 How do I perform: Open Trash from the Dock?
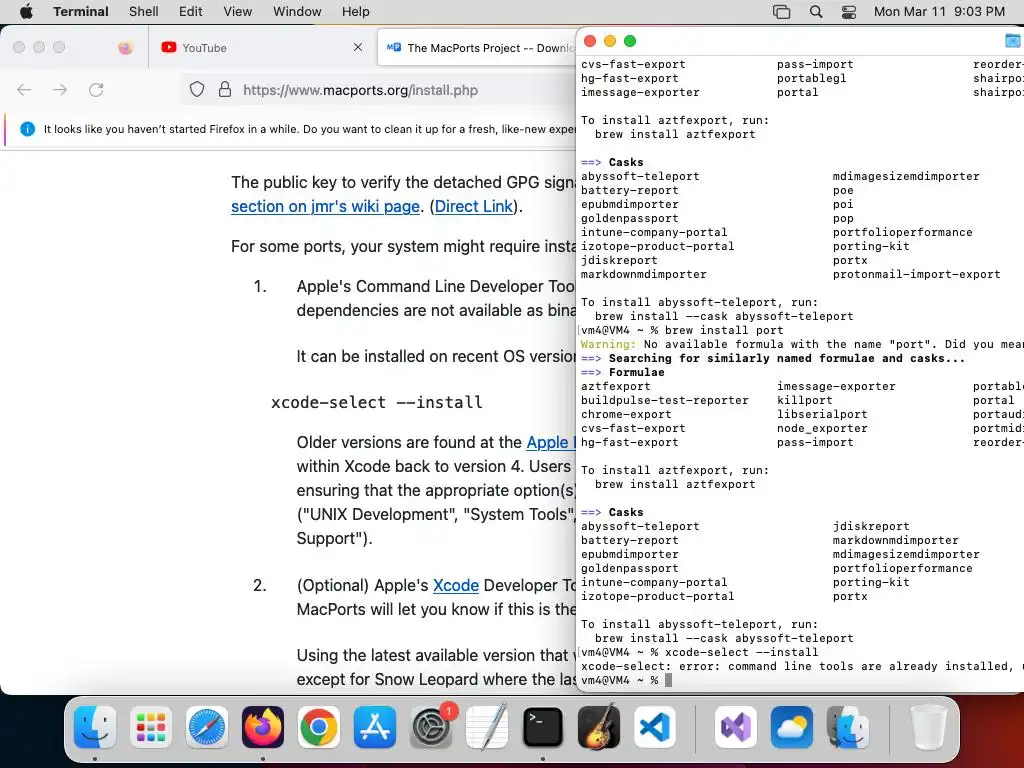(929, 727)
